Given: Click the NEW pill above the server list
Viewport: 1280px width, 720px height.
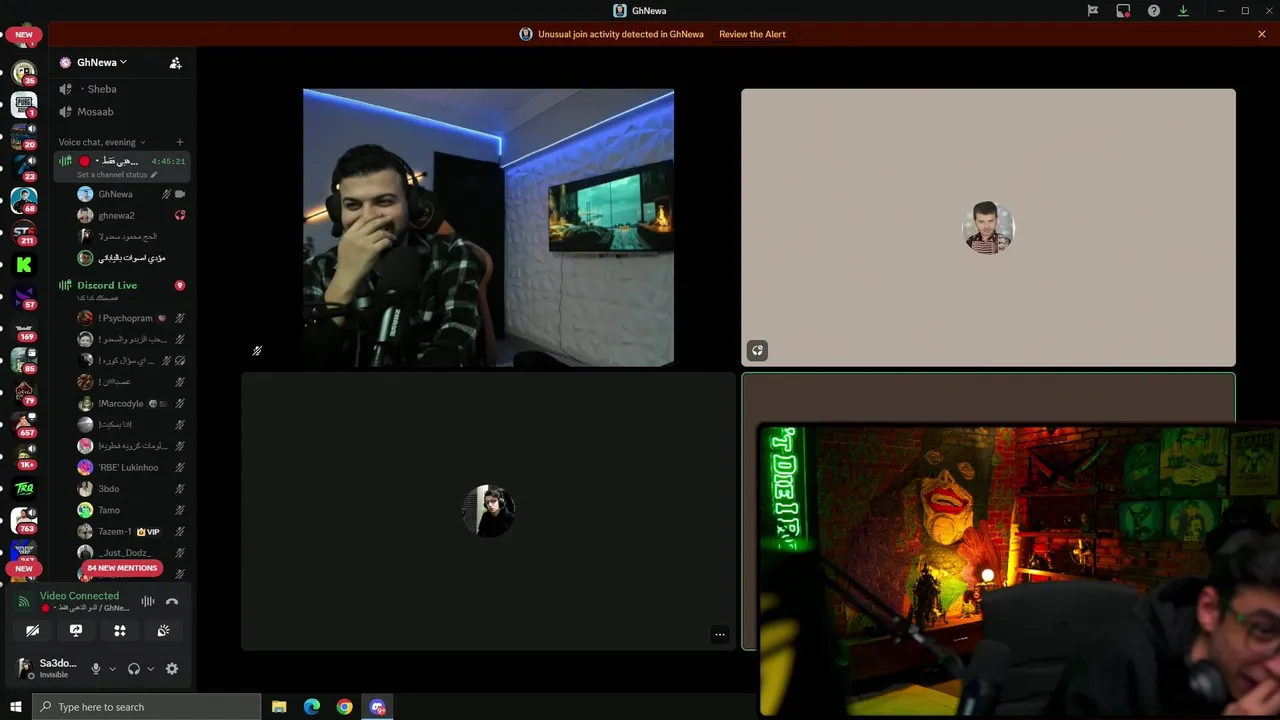Looking at the screenshot, I should (x=24, y=35).
